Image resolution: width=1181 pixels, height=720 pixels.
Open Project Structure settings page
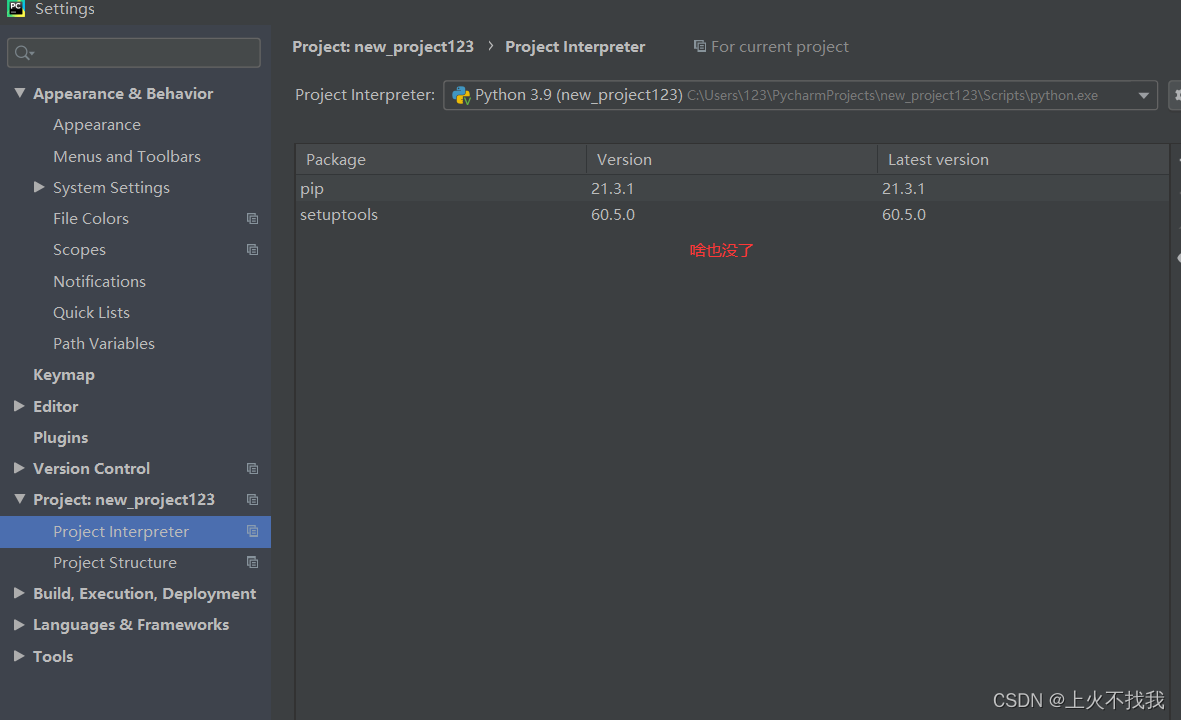114,563
